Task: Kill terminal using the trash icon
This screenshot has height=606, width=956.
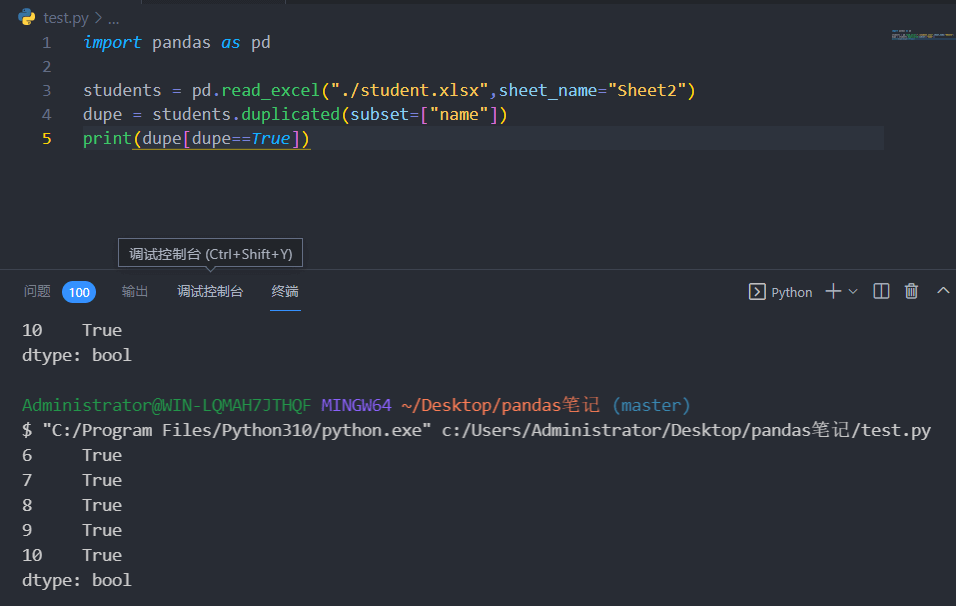Action: tap(911, 292)
